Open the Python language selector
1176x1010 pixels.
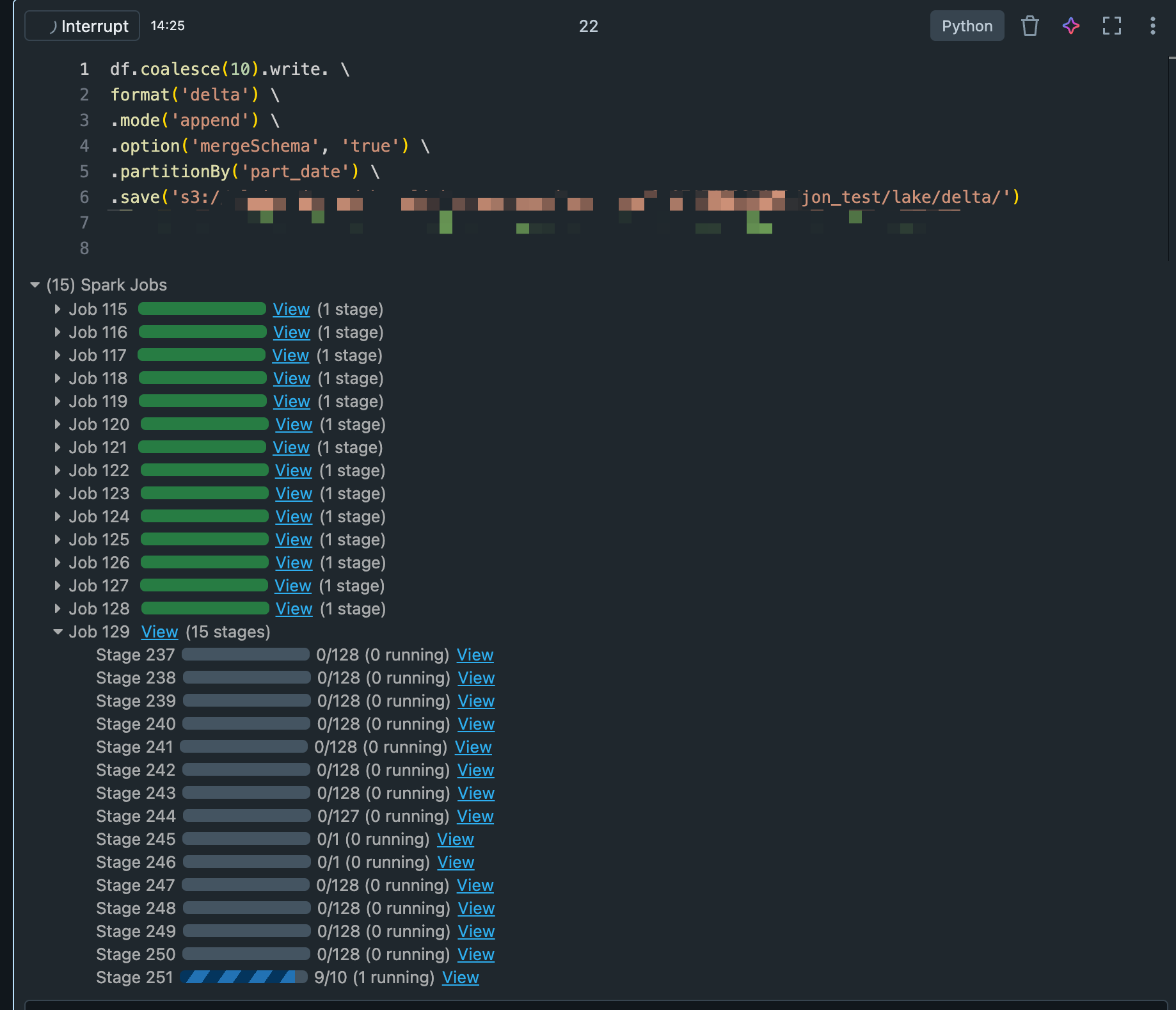coord(967,26)
